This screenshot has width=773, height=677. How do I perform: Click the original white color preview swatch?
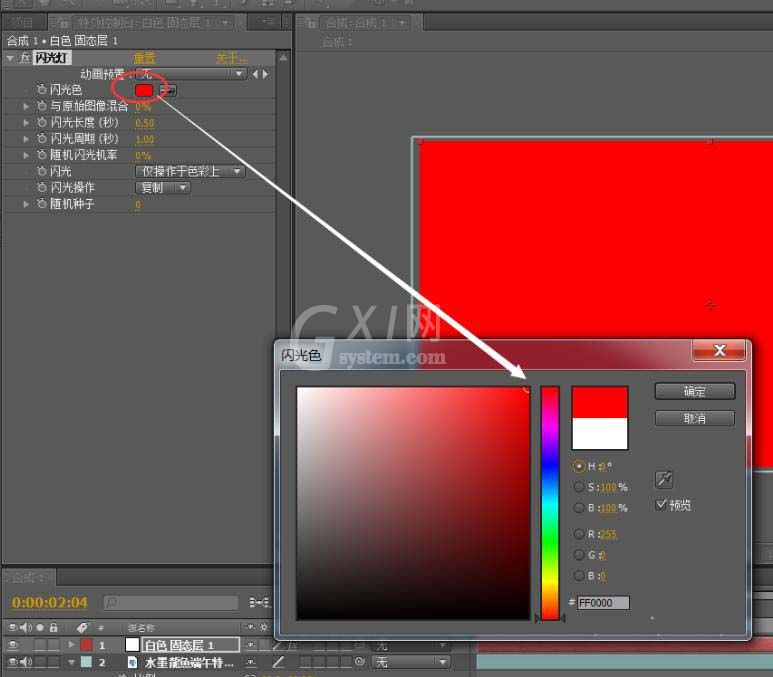tap(599, 434)
